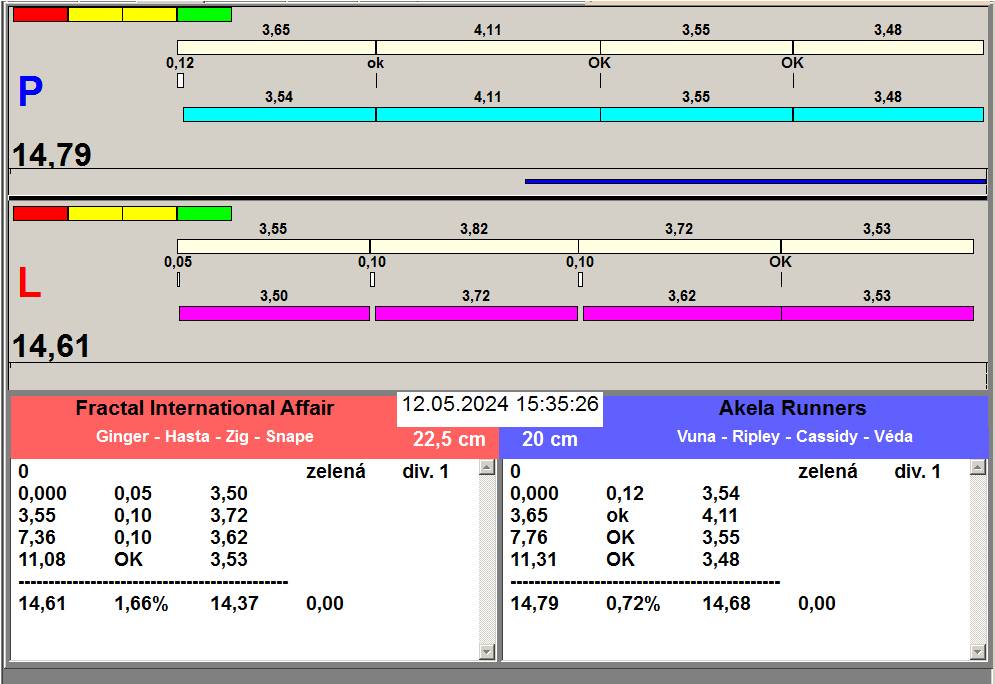Image resolution: width=995 pixels, height=684 pixels.
Task: Select the blue progress bar under lane P
Action: (x=755, y=181)
